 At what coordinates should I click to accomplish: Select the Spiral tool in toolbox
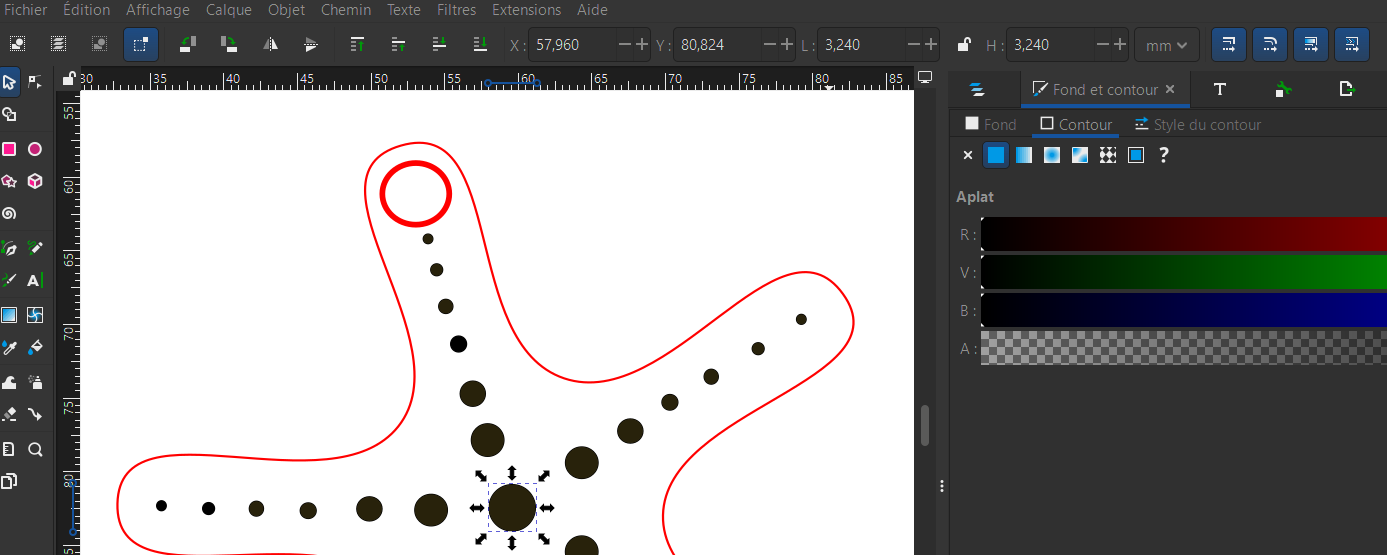pyautogui.click(x=9, y=214)
